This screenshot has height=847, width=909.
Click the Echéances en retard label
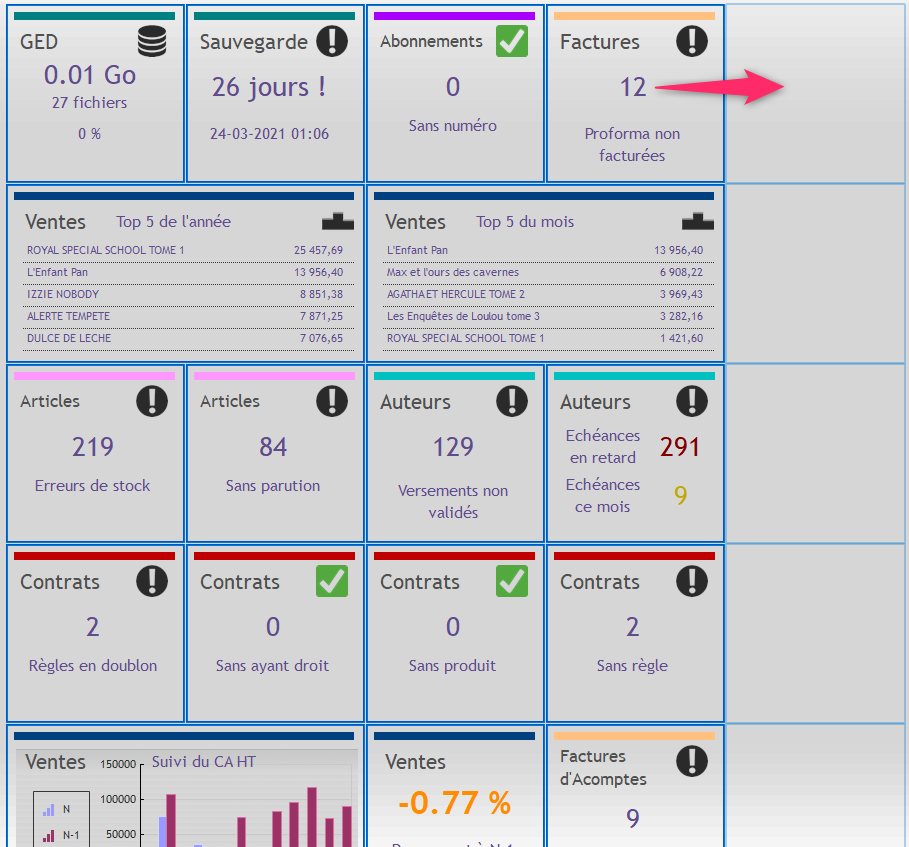click(x=603, y=446)
